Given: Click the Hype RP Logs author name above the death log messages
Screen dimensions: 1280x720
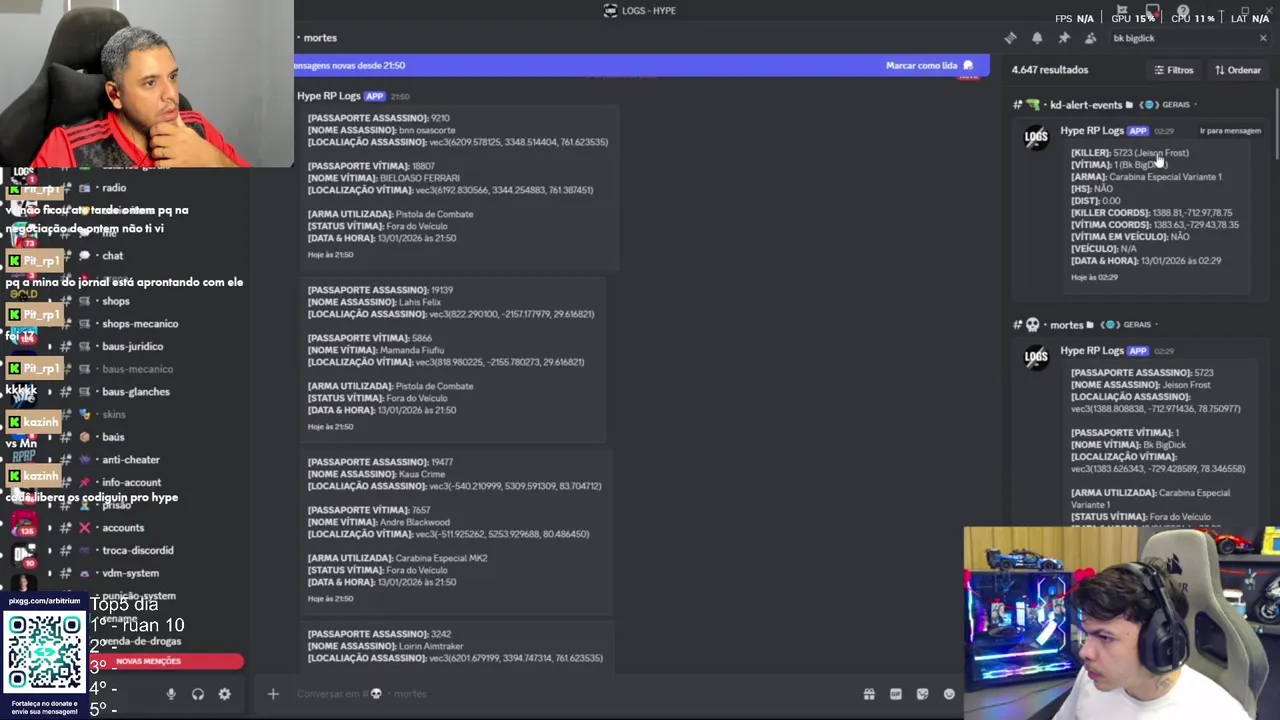Looking at the screenshot, I should 328,96.
